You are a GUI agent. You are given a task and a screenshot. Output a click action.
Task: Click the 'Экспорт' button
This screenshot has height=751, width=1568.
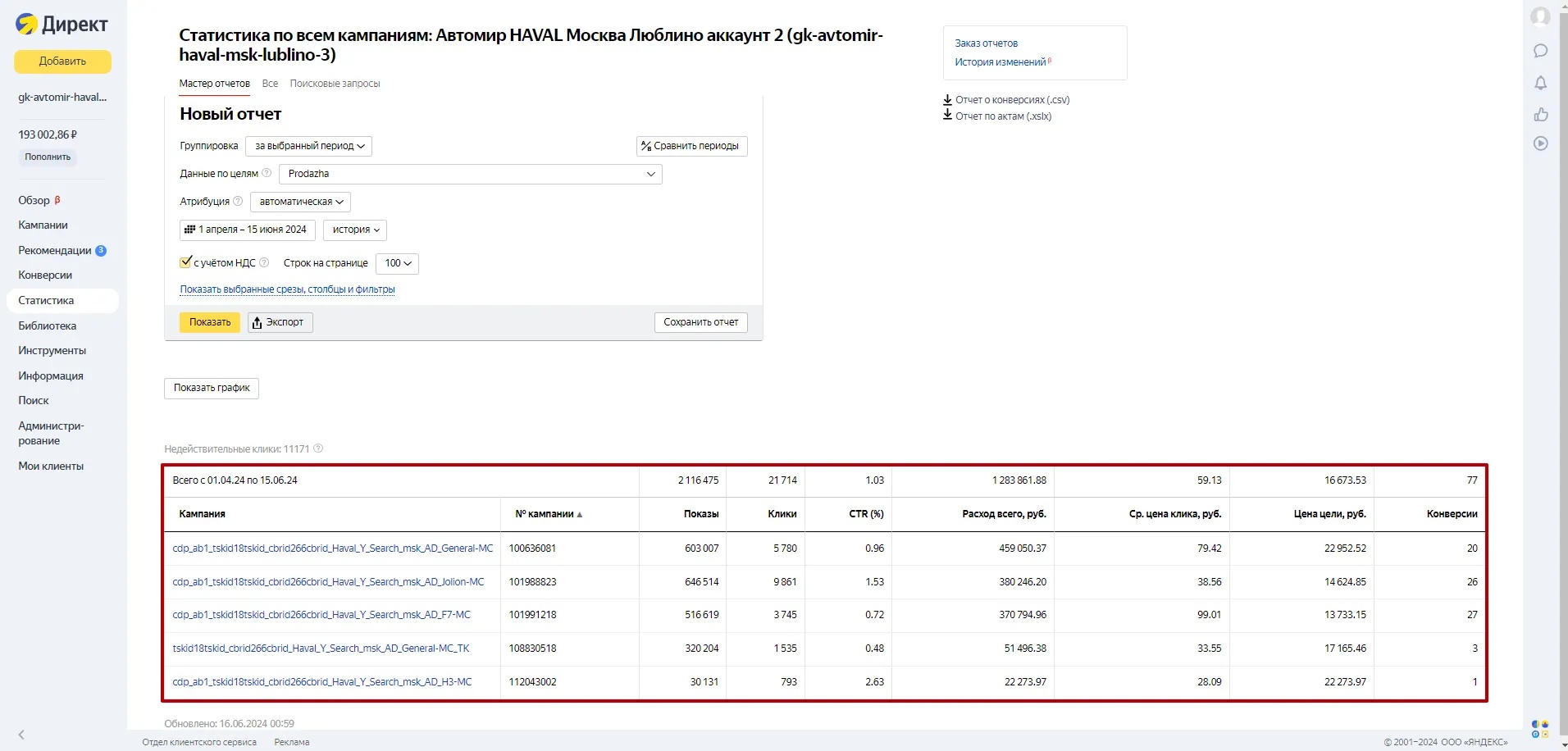coord(280,322)
